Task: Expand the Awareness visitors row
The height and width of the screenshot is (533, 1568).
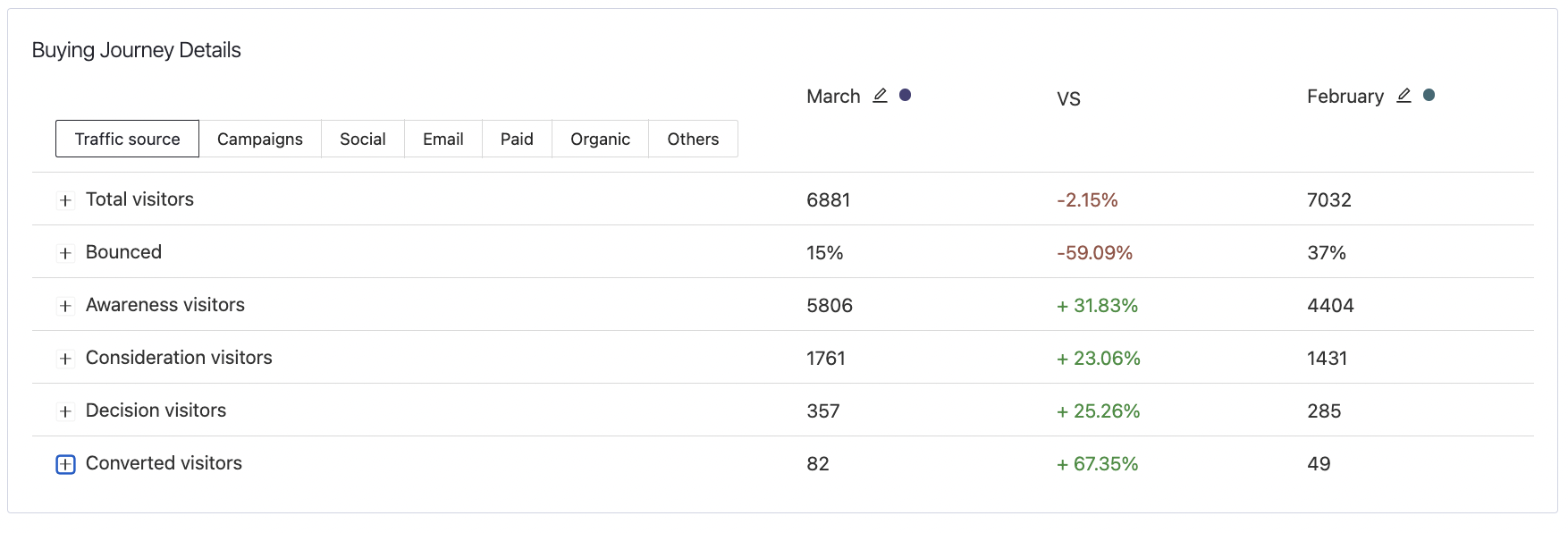Action: point(65,306)
